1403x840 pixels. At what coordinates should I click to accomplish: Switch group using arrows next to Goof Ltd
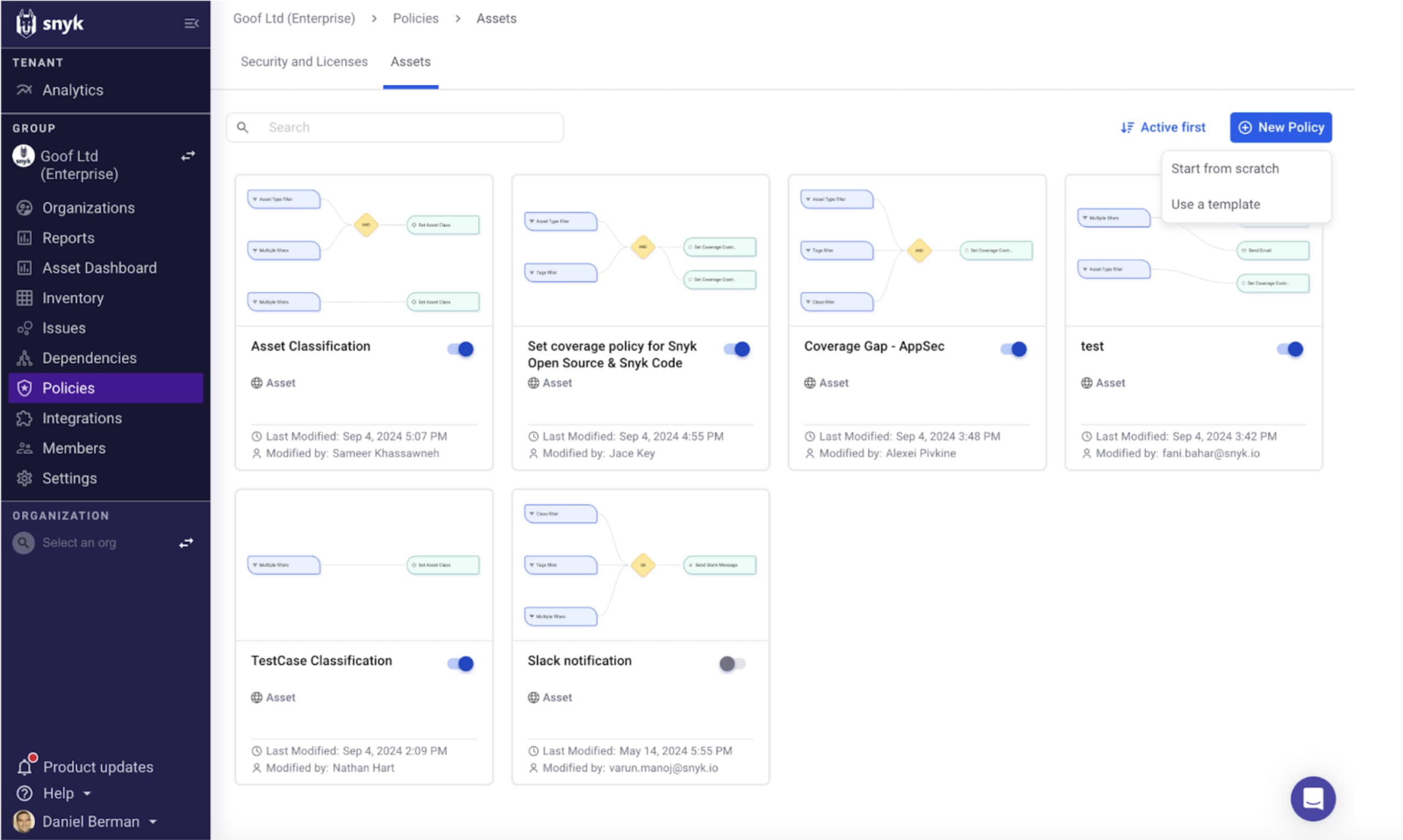pos(188,156)
